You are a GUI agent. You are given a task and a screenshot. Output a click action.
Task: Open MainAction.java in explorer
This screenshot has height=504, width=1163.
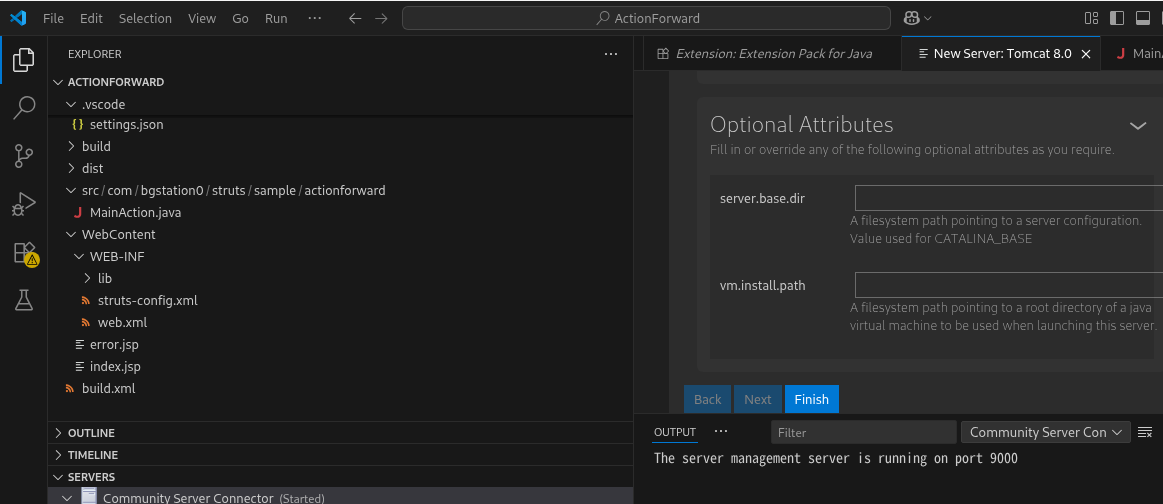tap(135, 213)
